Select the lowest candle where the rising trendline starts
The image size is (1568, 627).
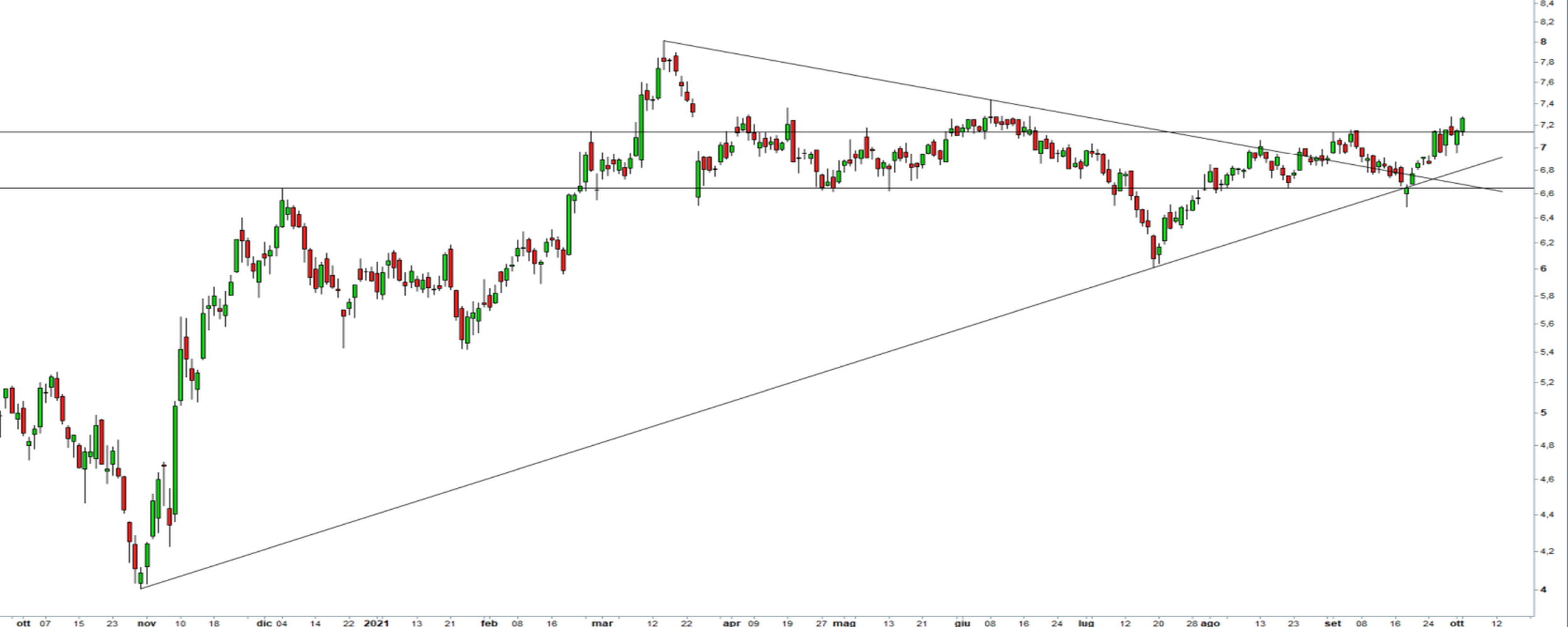pos(141,577)
